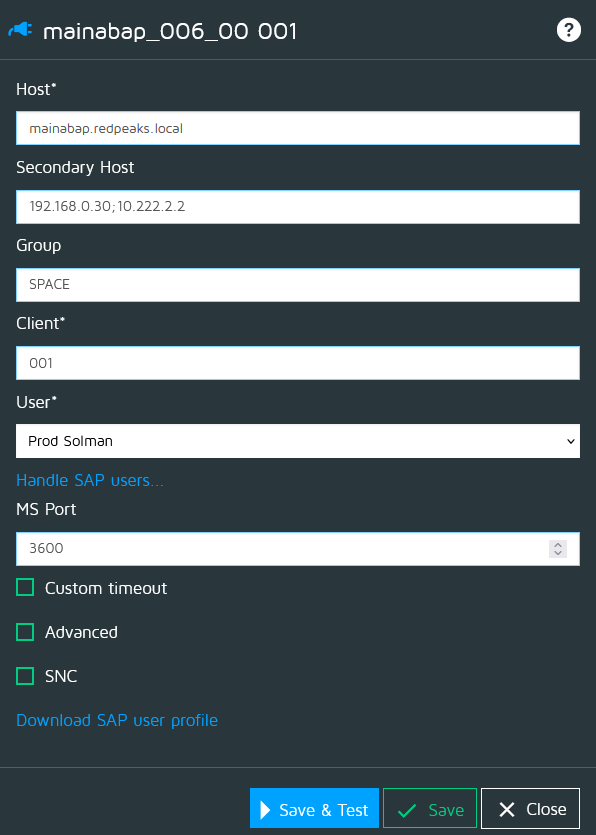Open the help question mark icon
Image resolution: width=596 pixels, height=835 pixels.
click(x=568, y=30)
